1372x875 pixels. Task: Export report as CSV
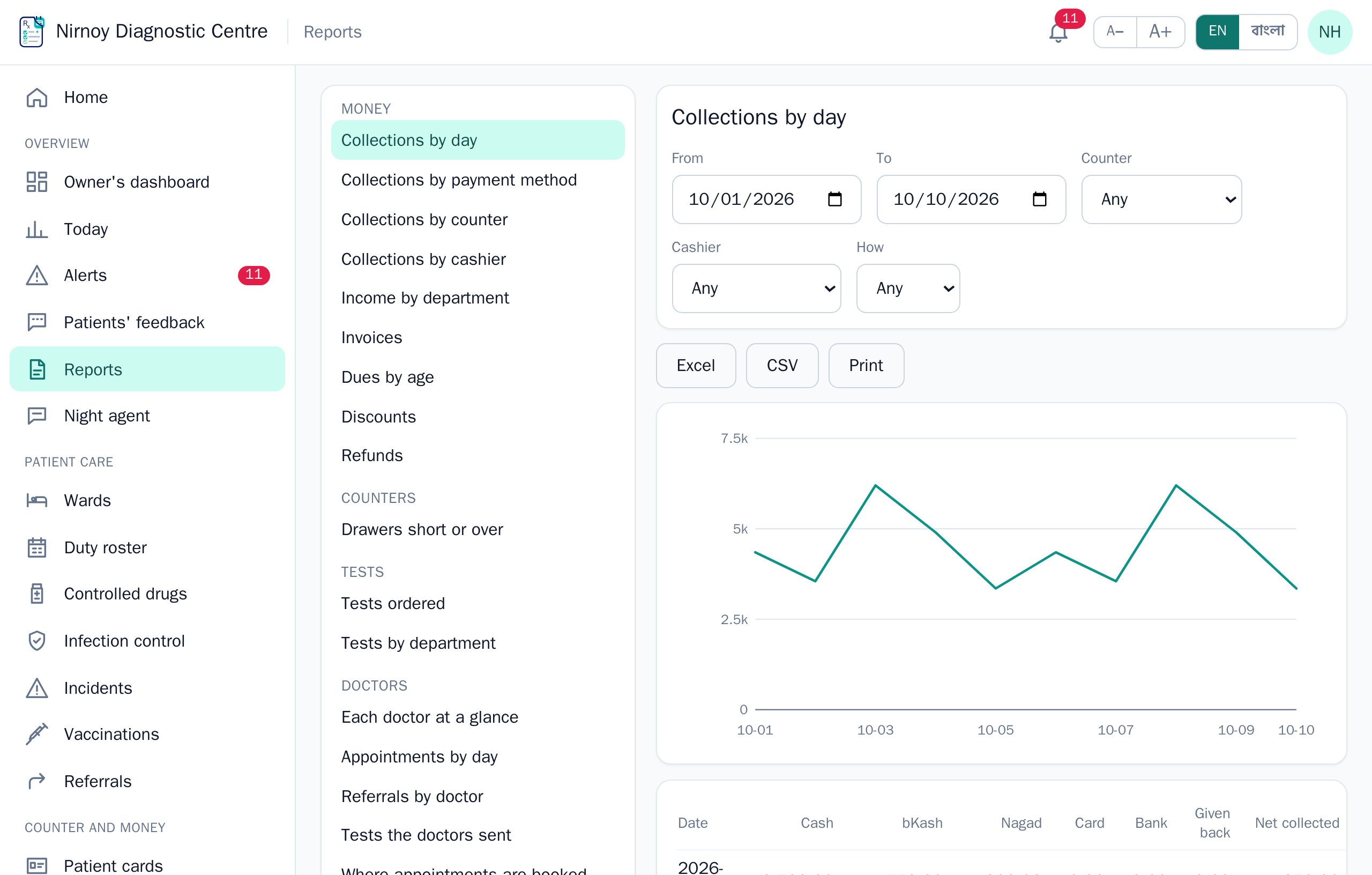point(782,366)
